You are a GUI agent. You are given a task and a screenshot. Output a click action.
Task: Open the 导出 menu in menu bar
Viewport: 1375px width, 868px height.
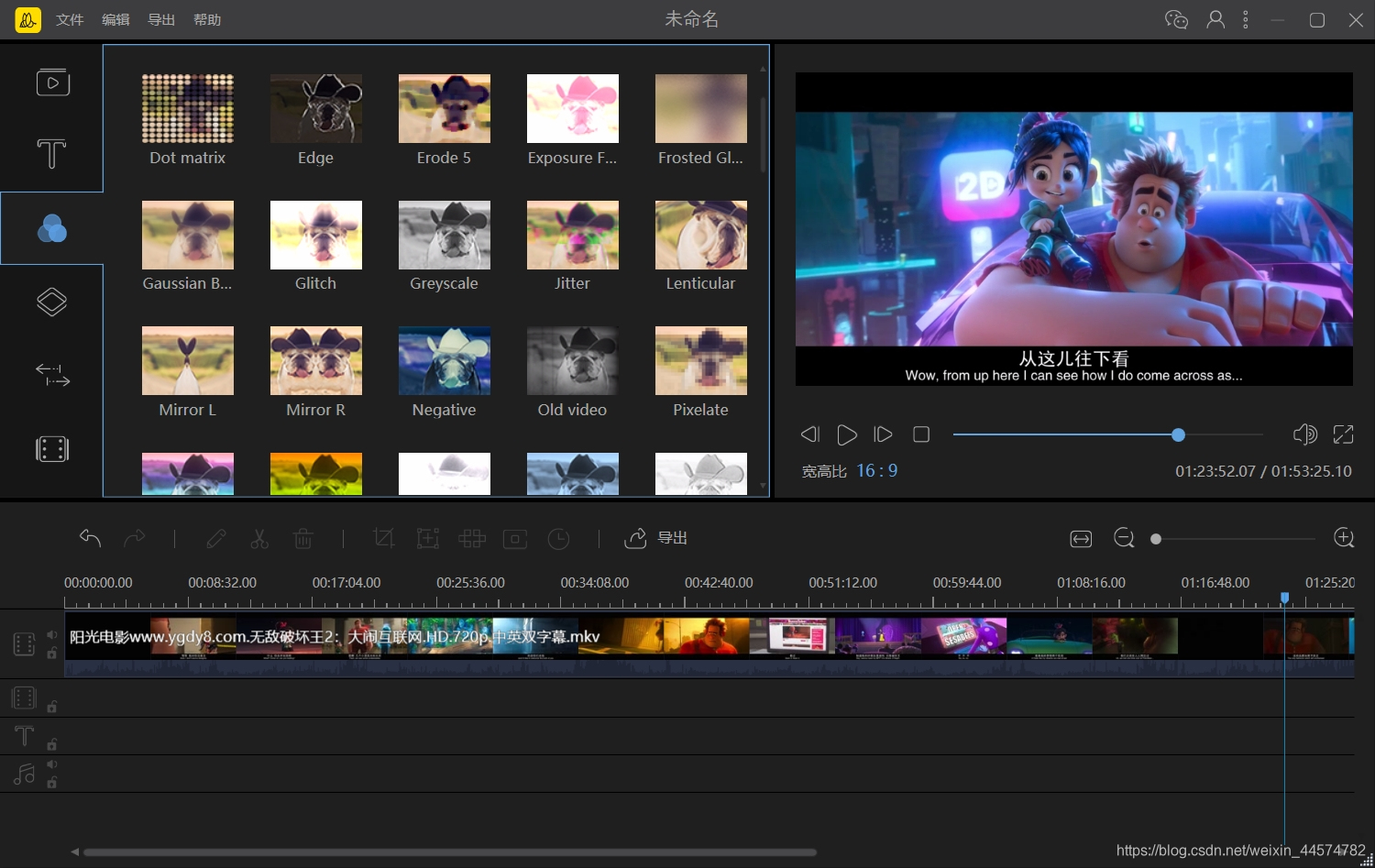tap(161, 19)
